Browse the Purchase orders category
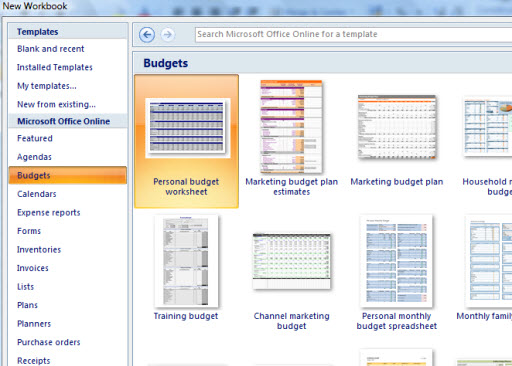The image size is (512, 366). [49, 342]
